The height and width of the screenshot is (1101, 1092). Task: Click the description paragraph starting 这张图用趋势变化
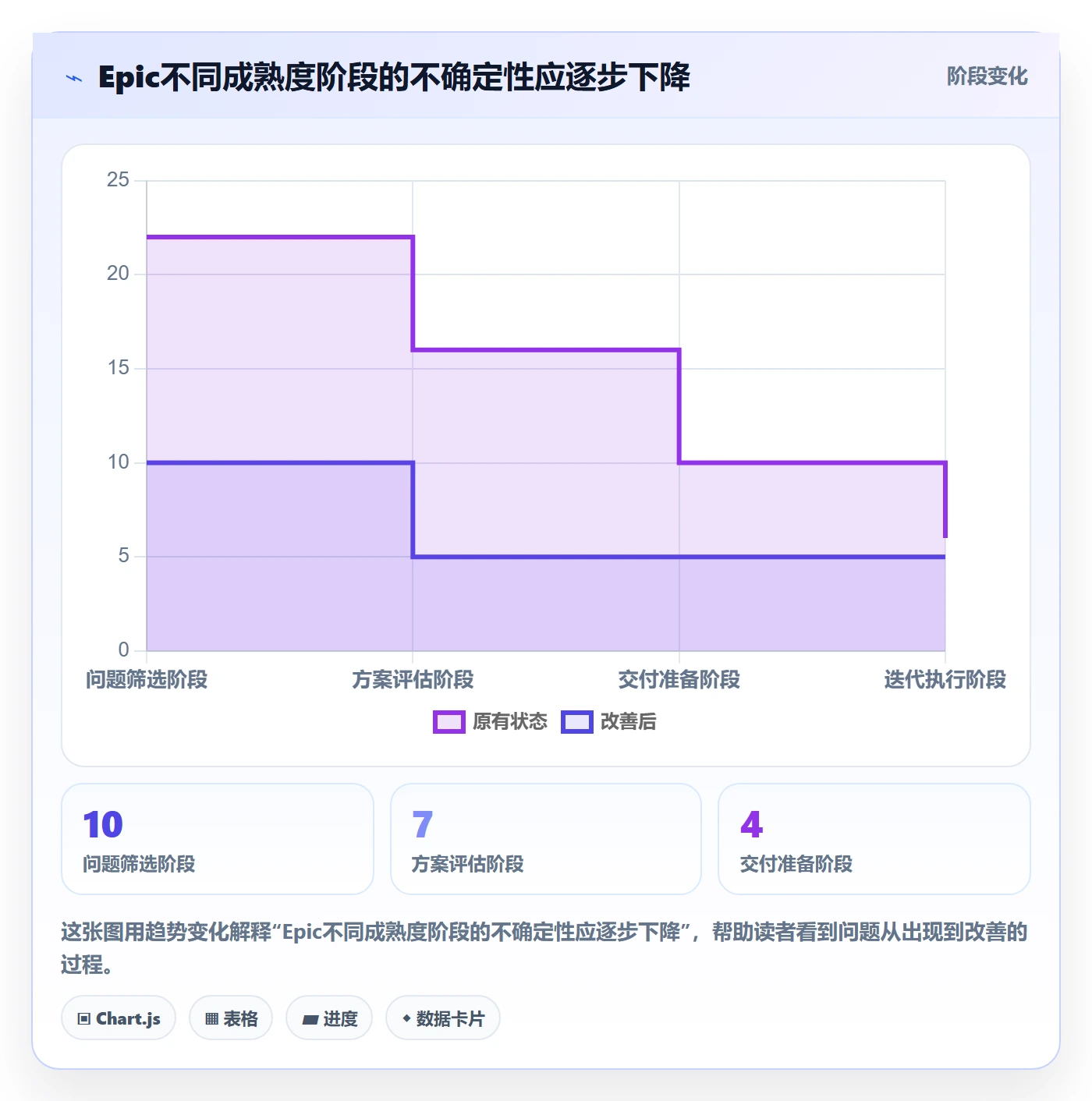[544, 948]
